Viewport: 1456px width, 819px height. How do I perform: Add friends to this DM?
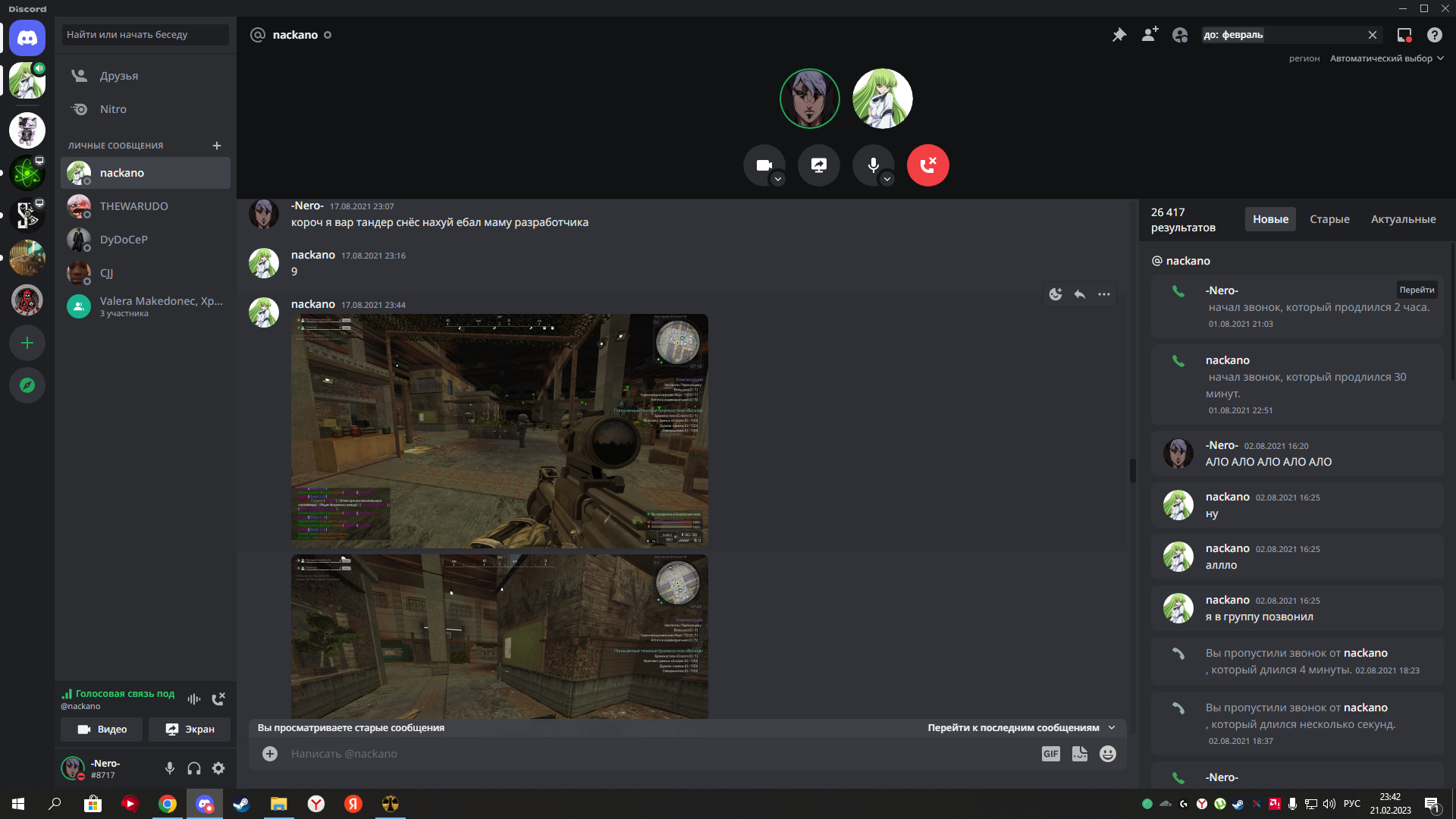pyautogui.click(x=1150, y=35)
